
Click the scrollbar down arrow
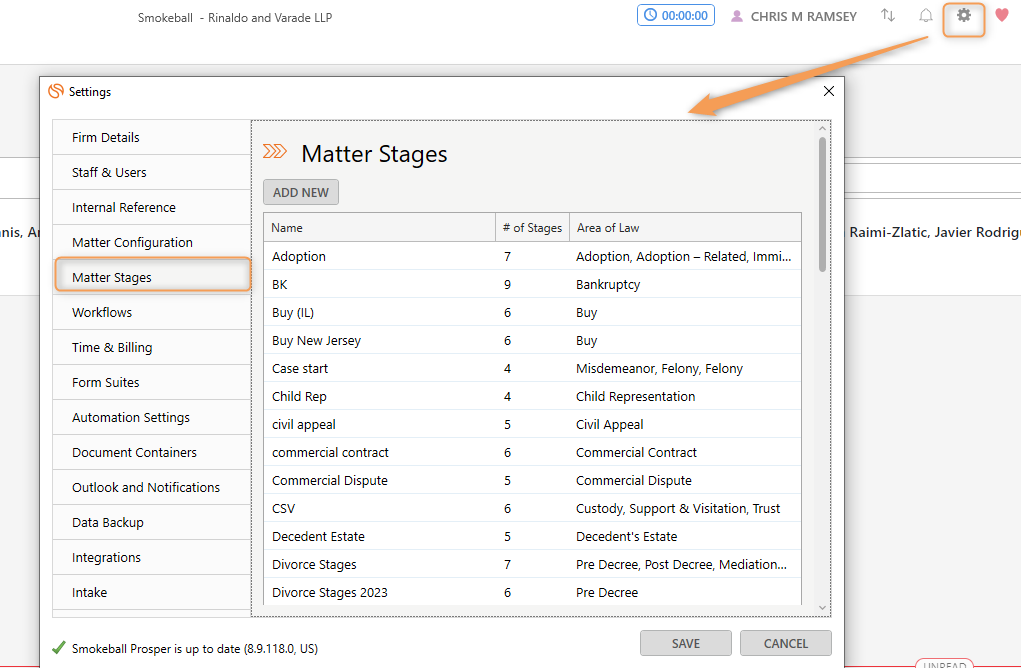(x=822, y=607)
